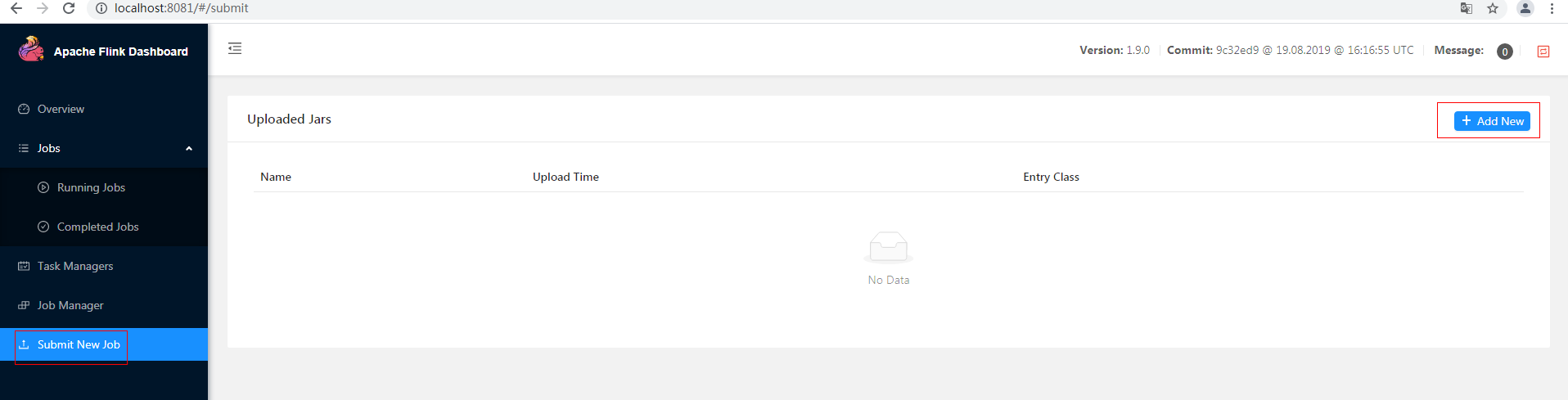
Task: Click the Uploaded Jars heading
Action: [x=289, y=119]
